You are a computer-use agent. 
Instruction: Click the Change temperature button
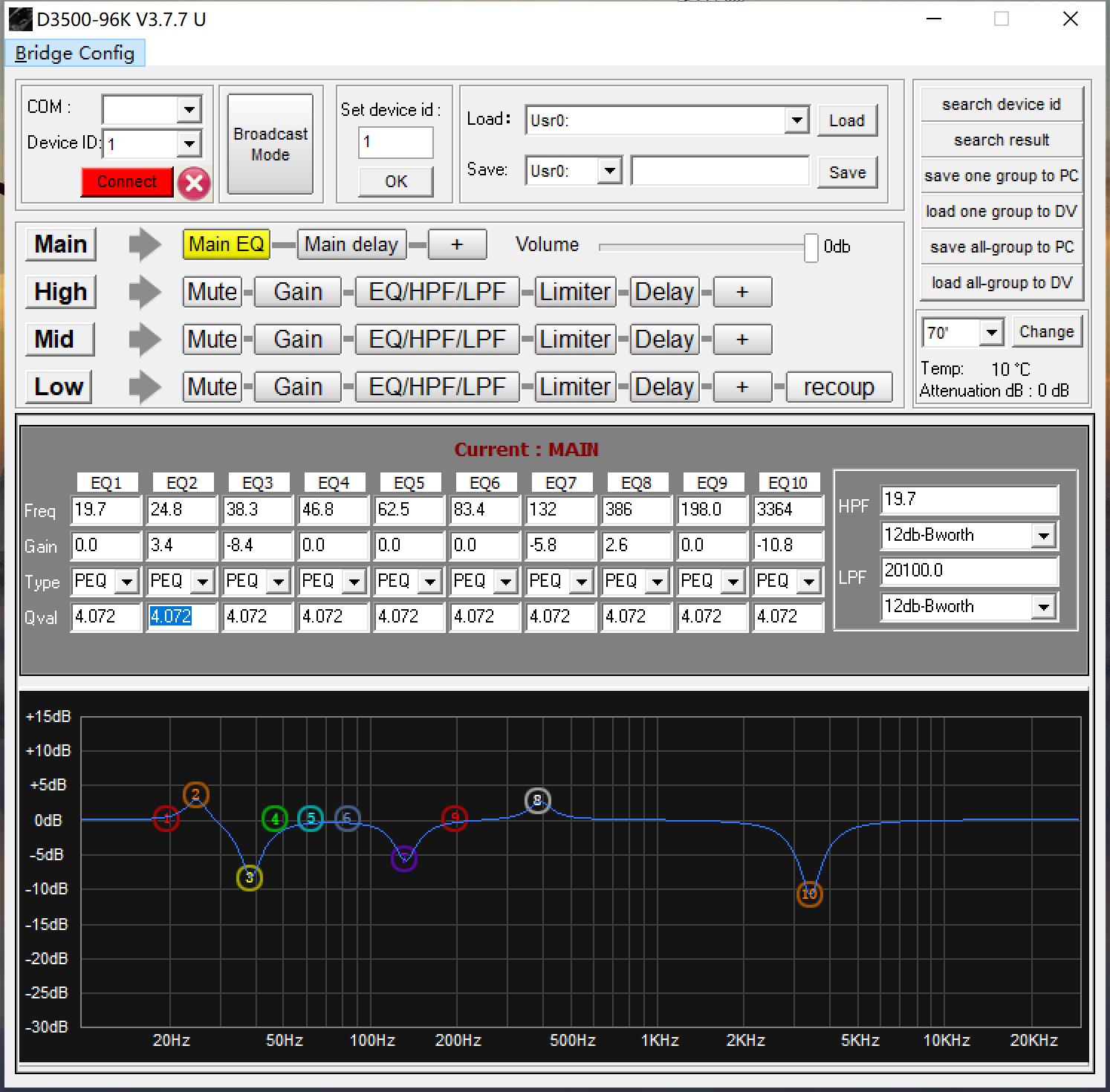pyautogui.click(x=1047, y=332)
